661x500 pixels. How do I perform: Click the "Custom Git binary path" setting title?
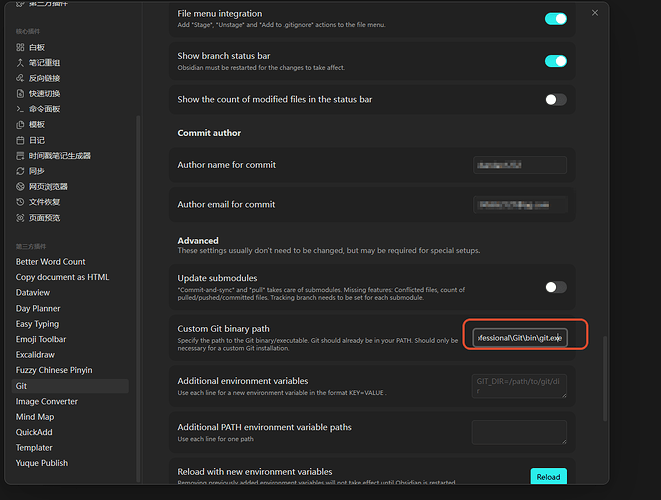223,328
